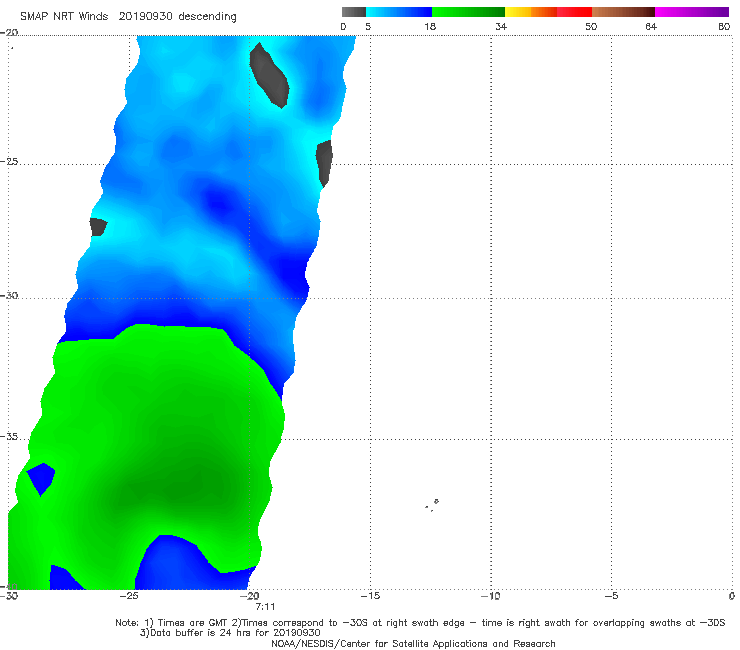The width and height of the screenshot is (740, 650).
Task: Click the longitude axis label '-25'
Action: pyautogui.click(x=129, y=596)
